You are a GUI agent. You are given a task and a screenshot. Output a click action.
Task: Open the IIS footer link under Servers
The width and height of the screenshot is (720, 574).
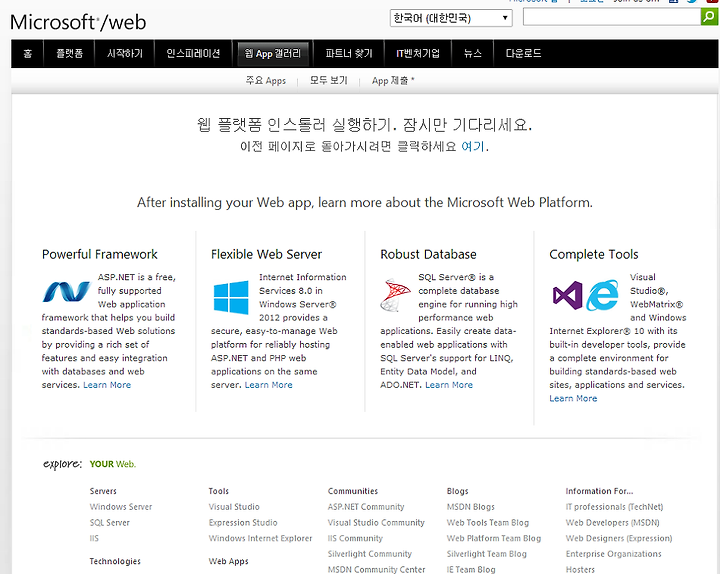pyautogui.click(x=94, y=538)
